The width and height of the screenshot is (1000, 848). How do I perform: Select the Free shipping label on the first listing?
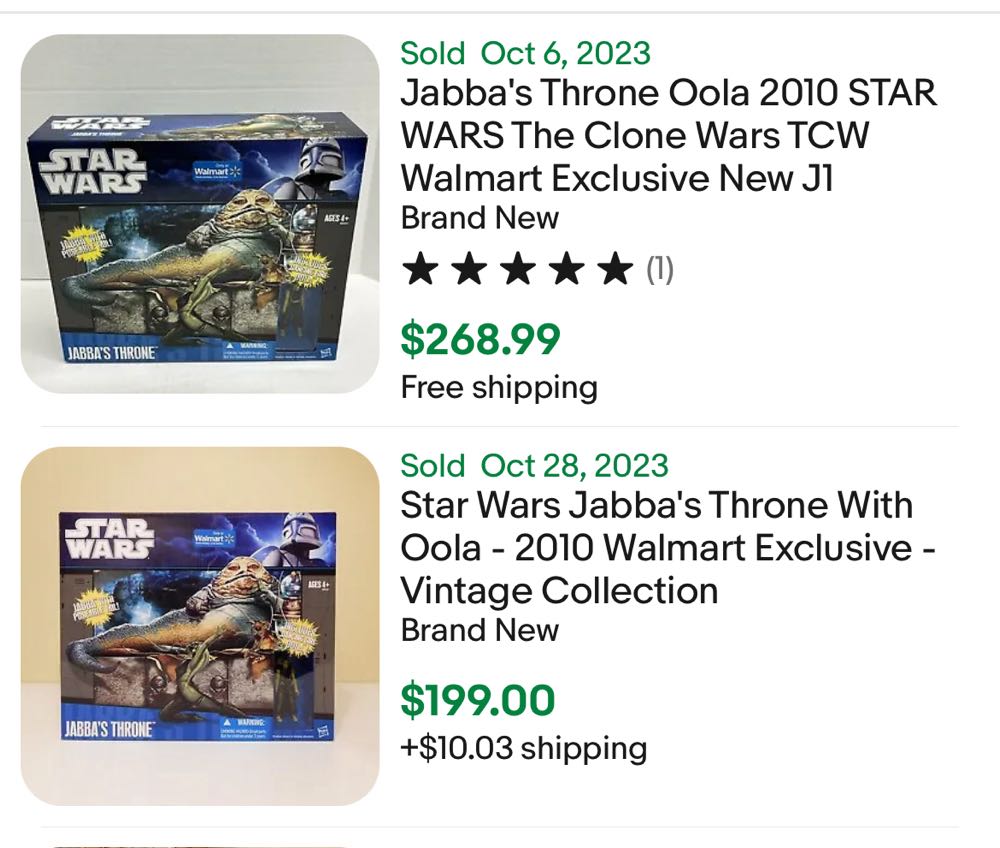coord(498,387)
